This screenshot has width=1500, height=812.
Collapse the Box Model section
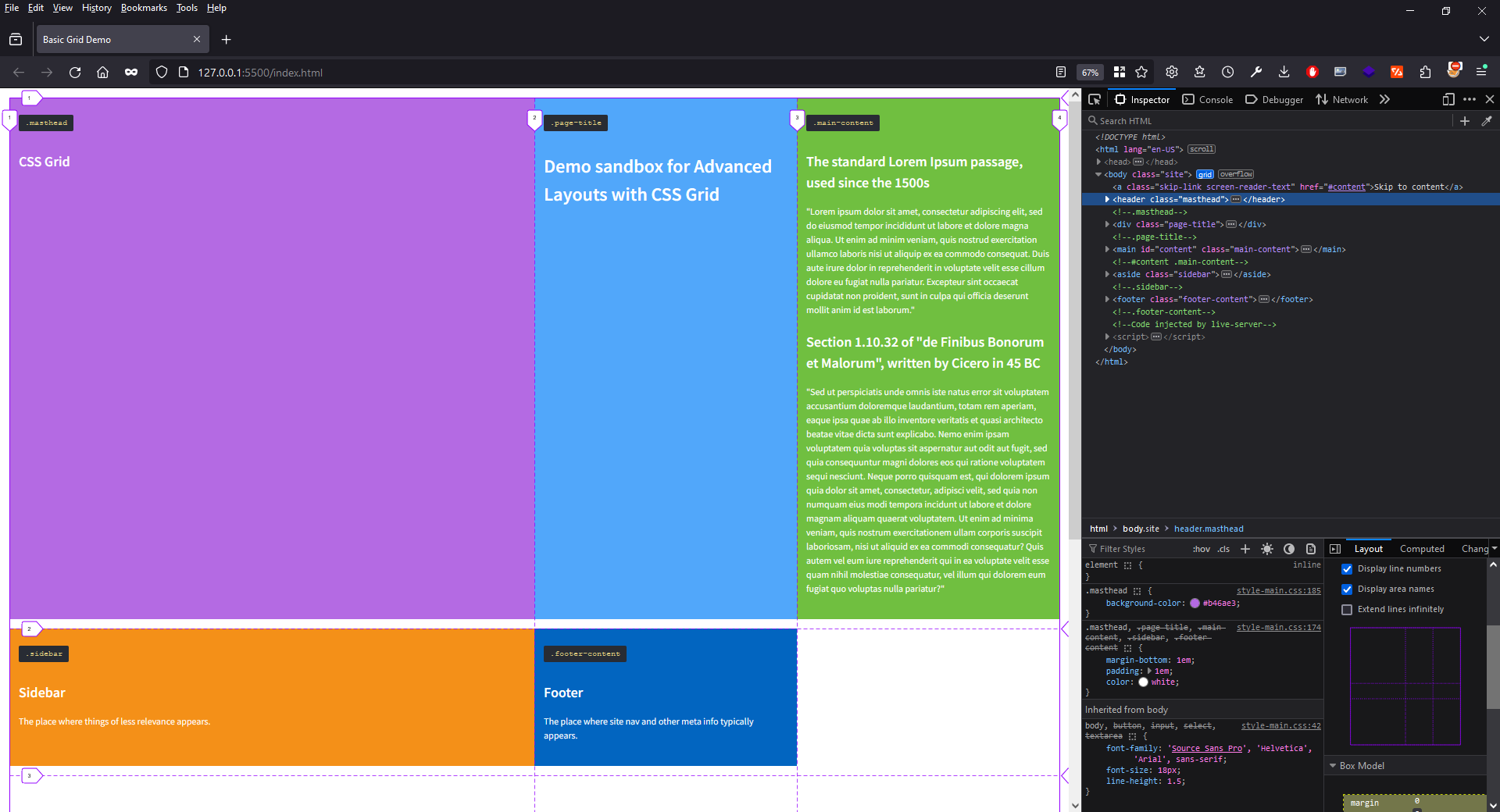(1333, 766)
